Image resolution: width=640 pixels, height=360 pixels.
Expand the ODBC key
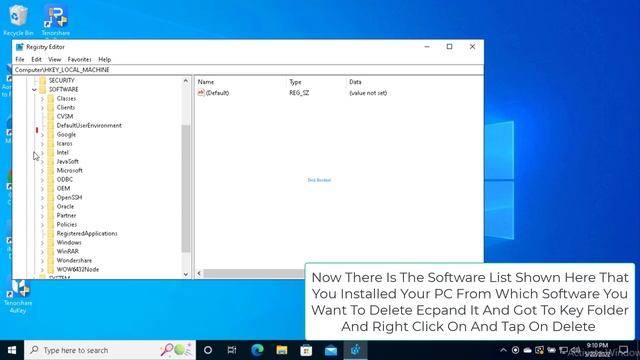point(42,180)
